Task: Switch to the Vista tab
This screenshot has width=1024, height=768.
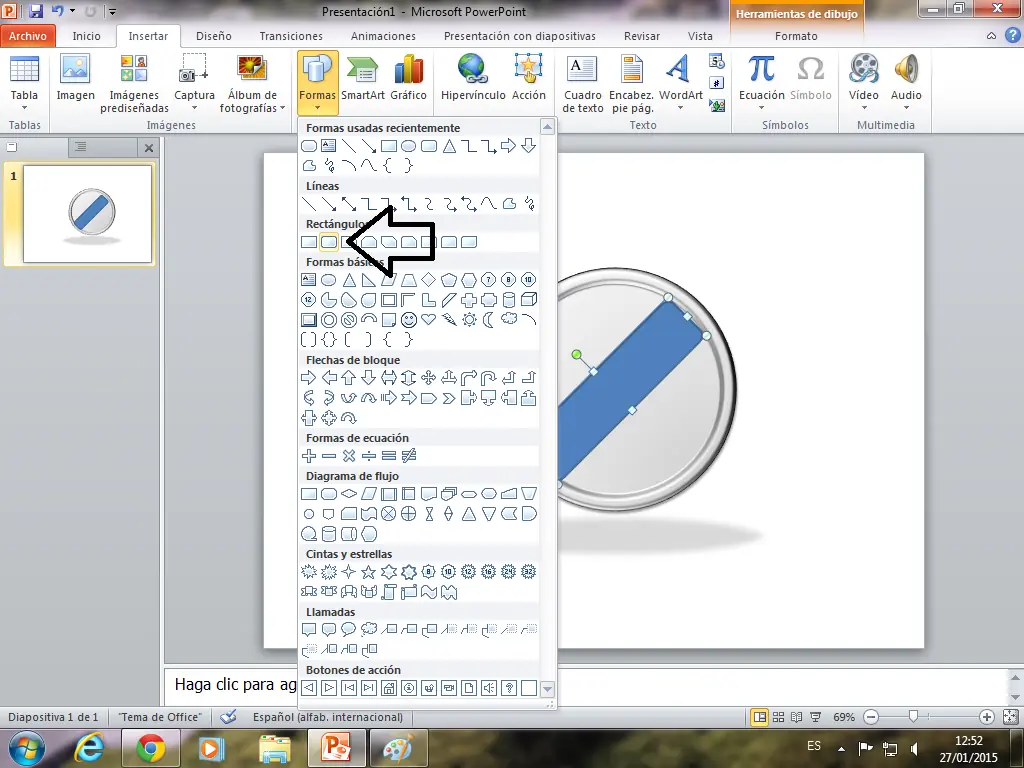Action: coord(700,36)
